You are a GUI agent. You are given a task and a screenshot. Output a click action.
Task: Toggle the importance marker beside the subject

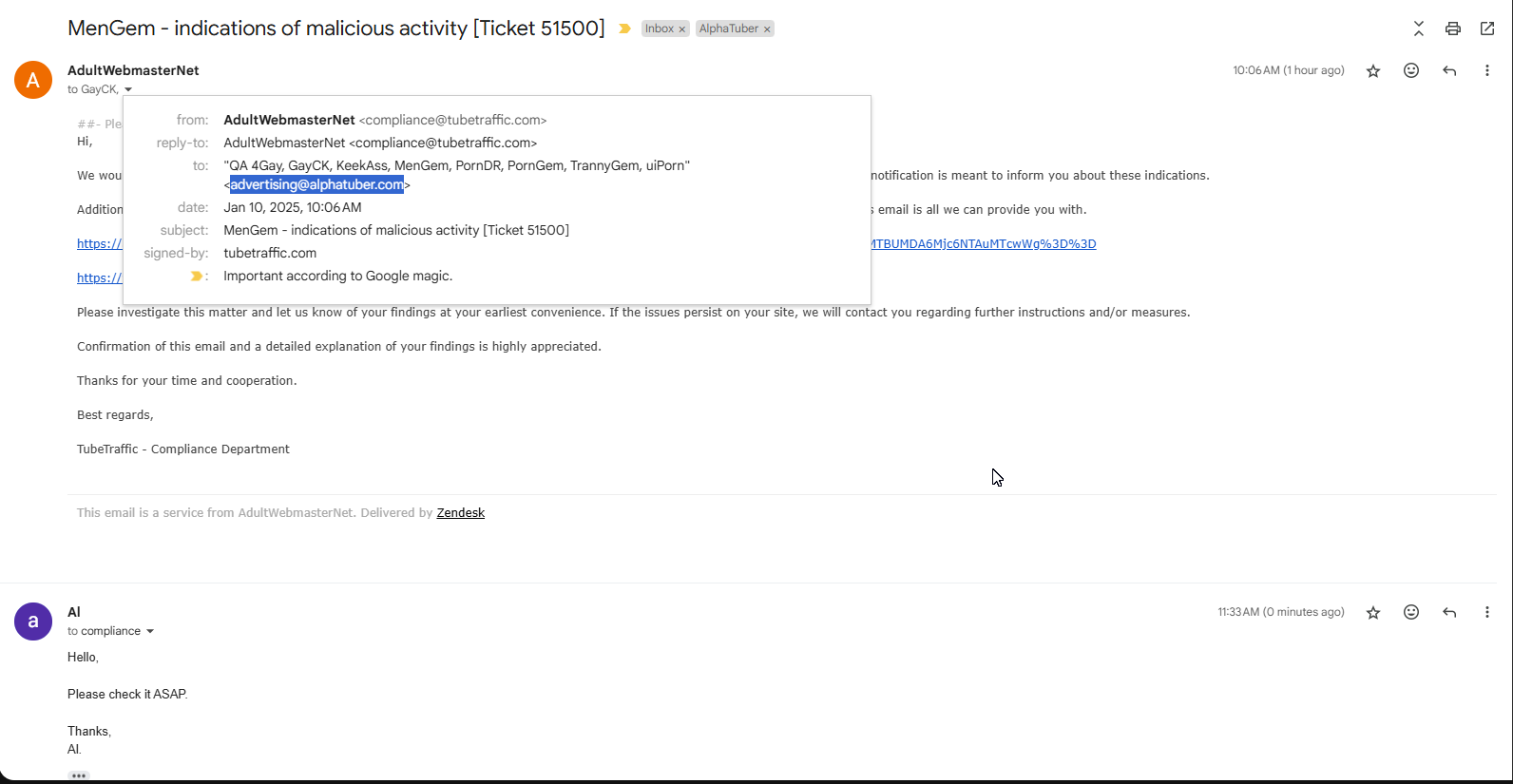(624, 29)
